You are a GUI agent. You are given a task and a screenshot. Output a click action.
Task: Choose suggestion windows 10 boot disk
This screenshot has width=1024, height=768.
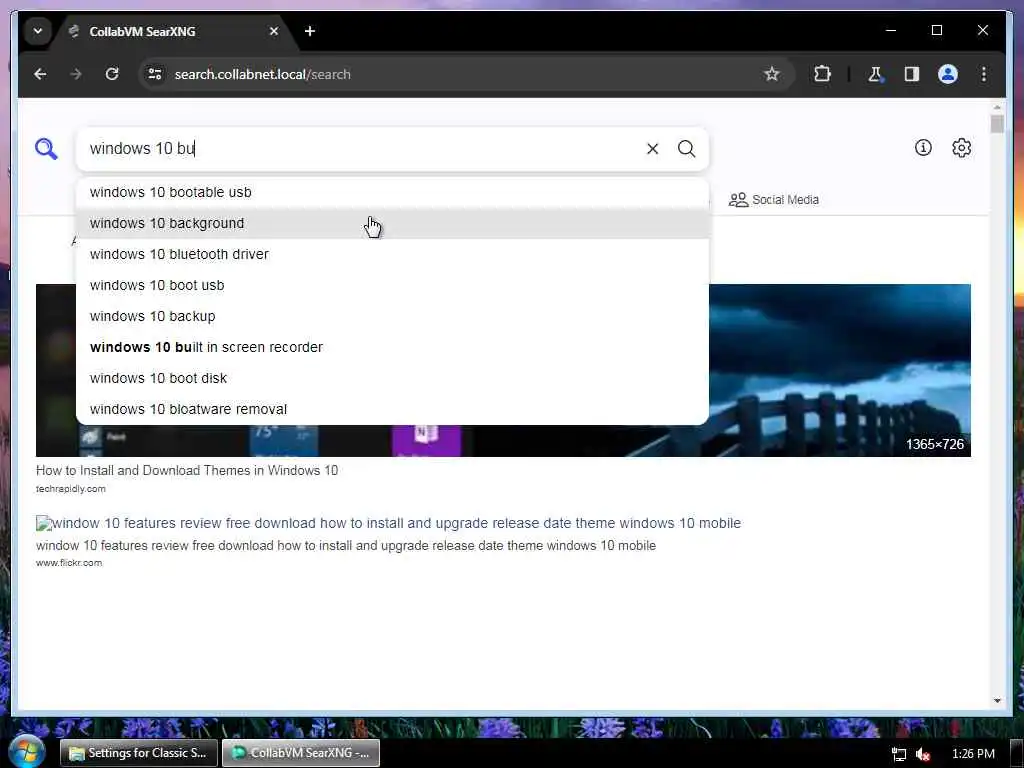point(392,378)
